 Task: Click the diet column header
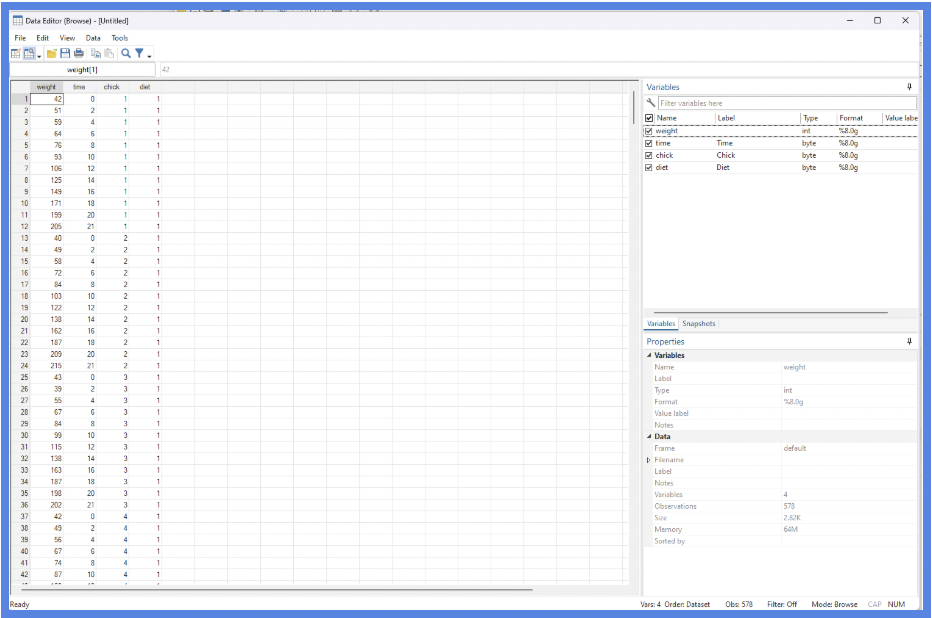click(145, 87)
